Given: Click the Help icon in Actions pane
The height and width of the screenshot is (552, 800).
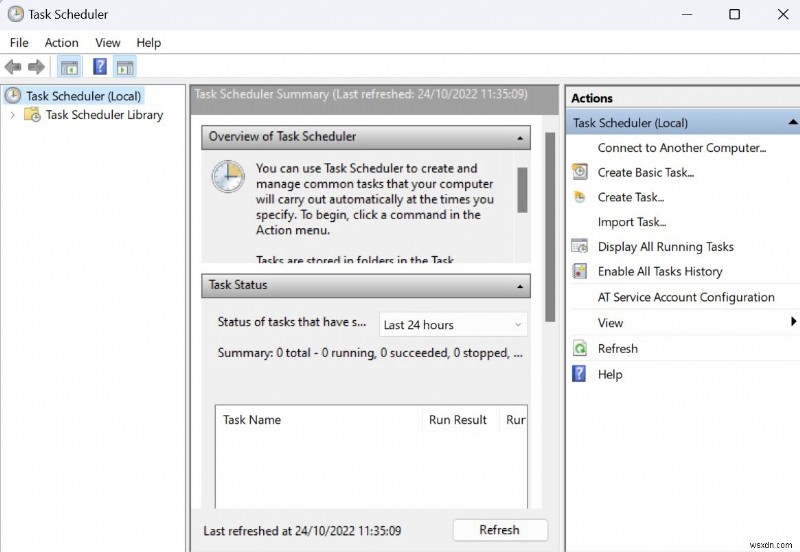Looking at the screenshot, I should (x=579, y=374).
